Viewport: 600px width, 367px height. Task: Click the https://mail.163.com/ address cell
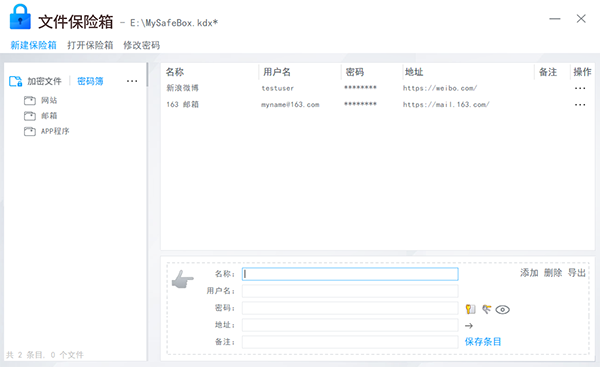tap(446, 105)
